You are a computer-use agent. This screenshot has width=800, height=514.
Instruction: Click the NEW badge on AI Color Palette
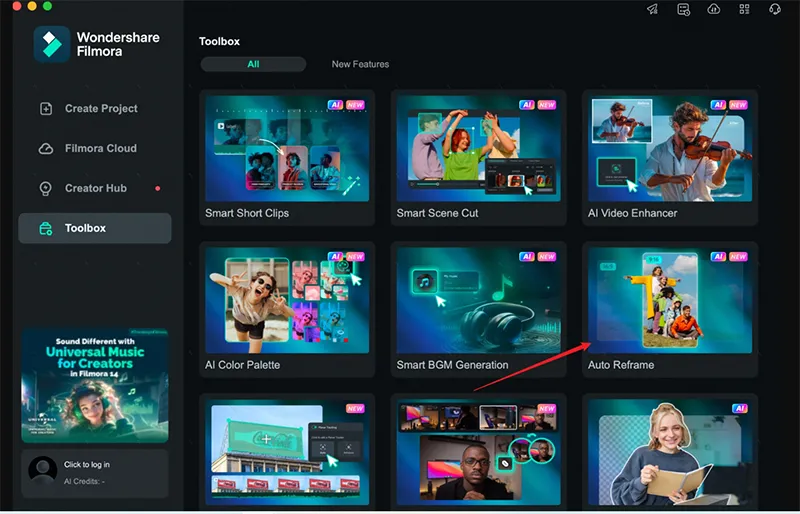coord(355,257)
